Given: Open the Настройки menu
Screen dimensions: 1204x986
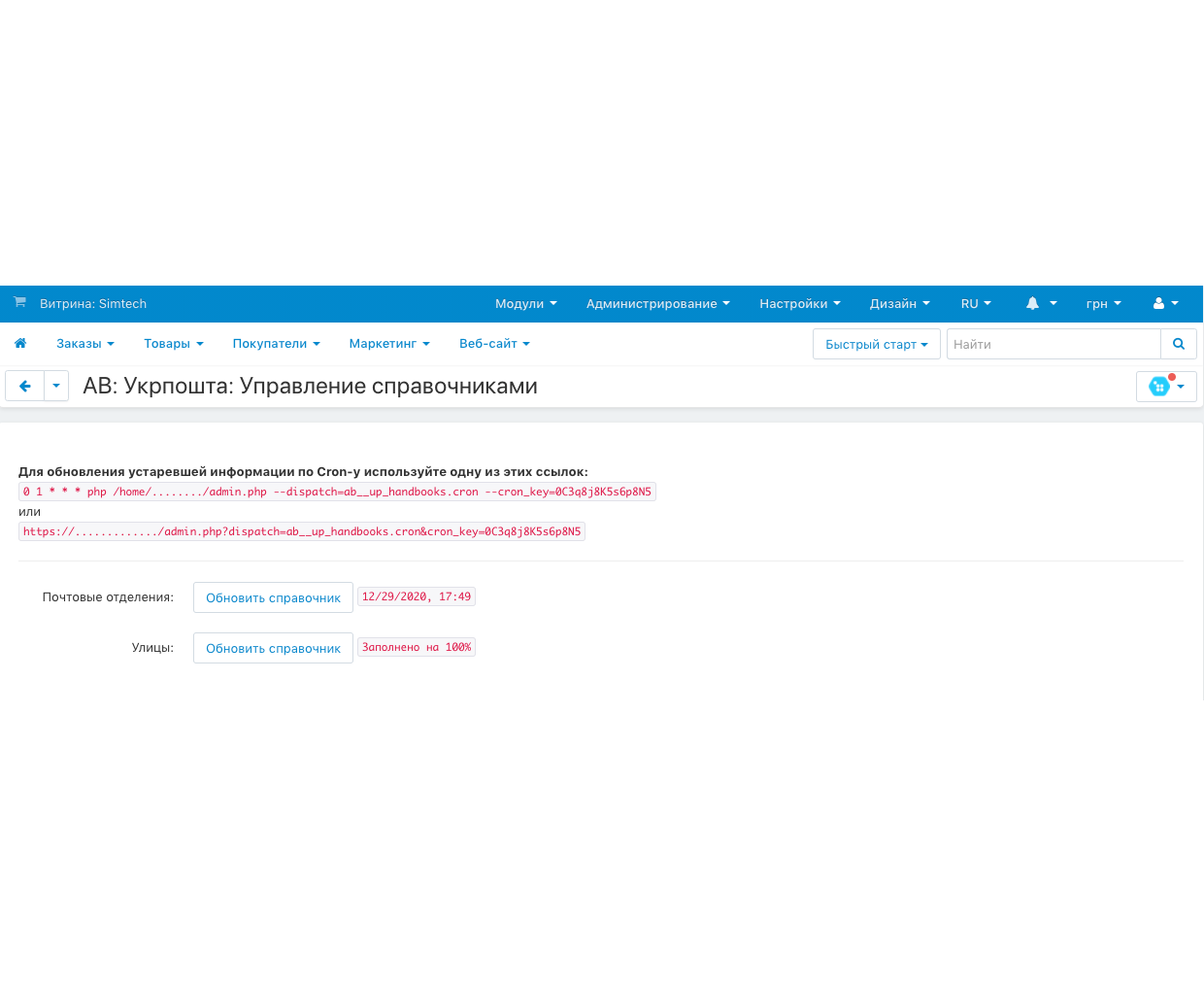Looking at the screenshot, I should tap(799, 304).
